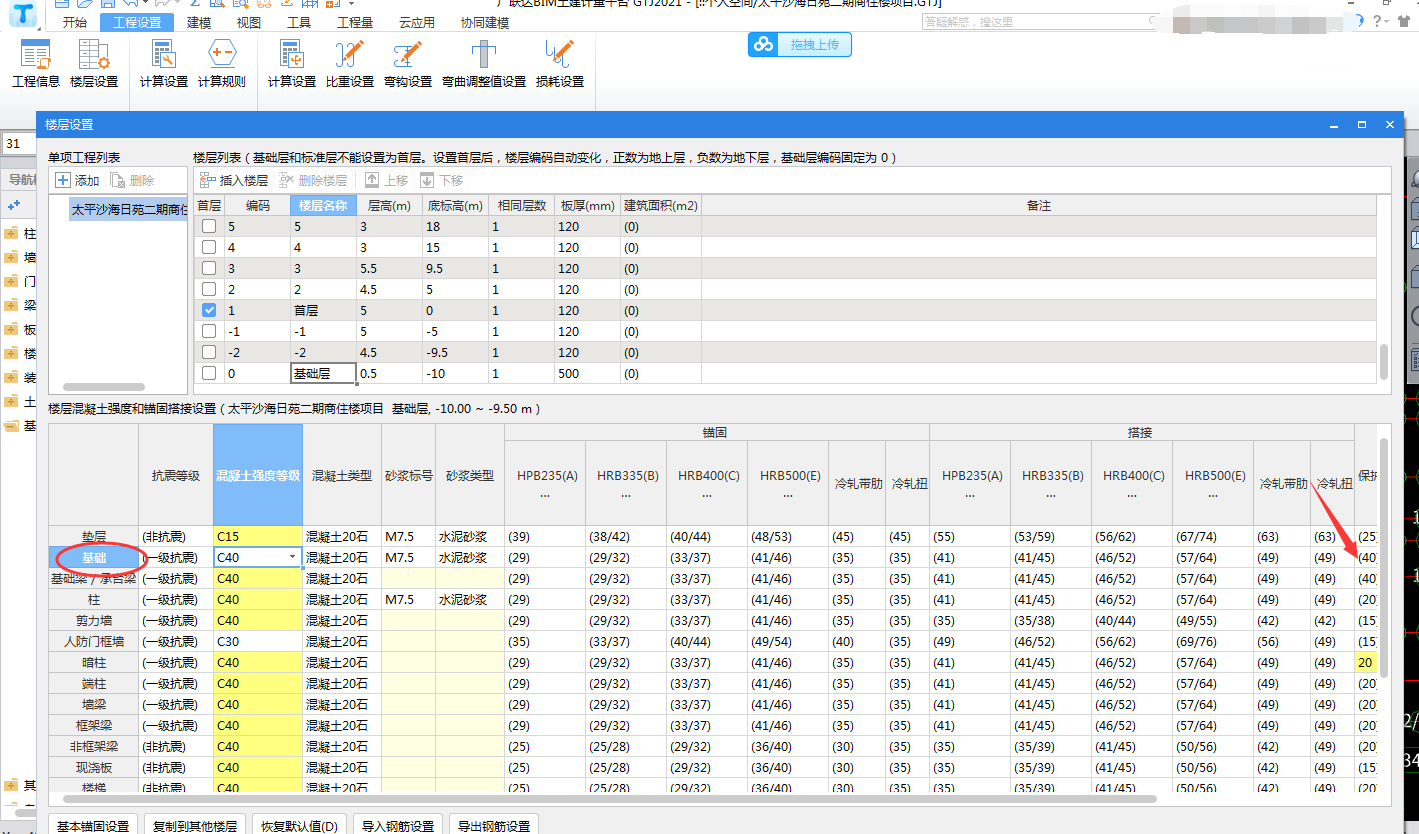
Task: Click the 拖拽上传 cloud upload button
Action: (800, 44)
